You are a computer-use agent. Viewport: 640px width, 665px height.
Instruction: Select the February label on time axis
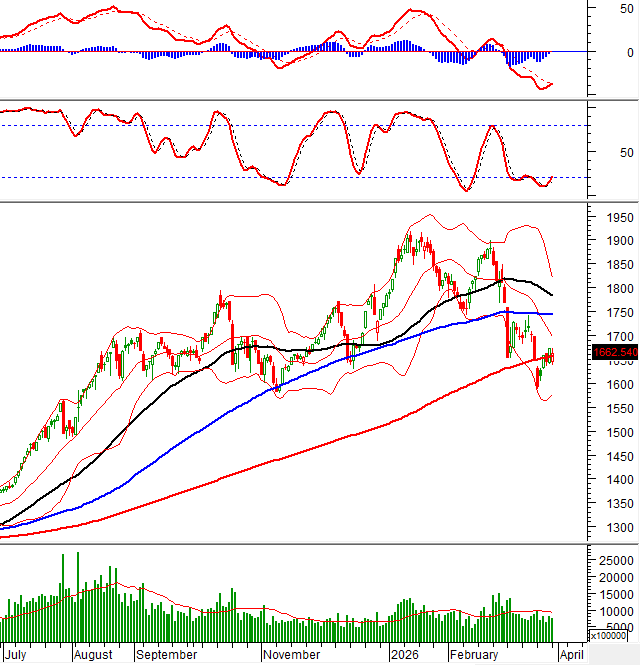click(473, 655)
